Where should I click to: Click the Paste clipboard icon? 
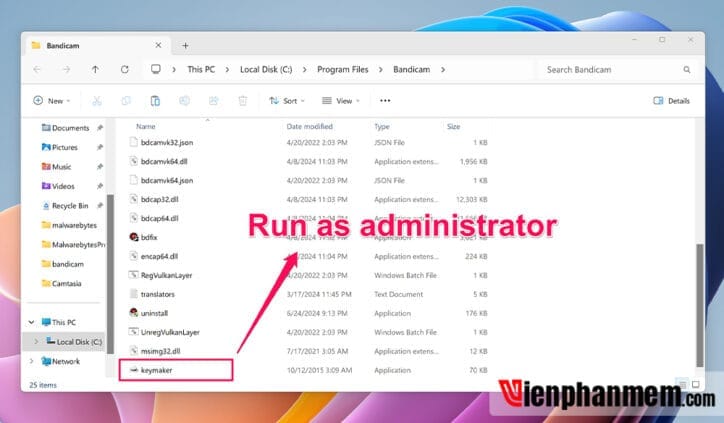point(155,101)
